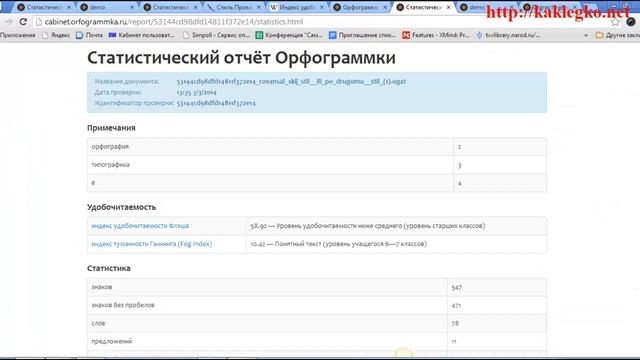The width and height of the screenshot is (640, 360).
Task: Open the Другие закладки bookmarks folder
Action: 618,36
